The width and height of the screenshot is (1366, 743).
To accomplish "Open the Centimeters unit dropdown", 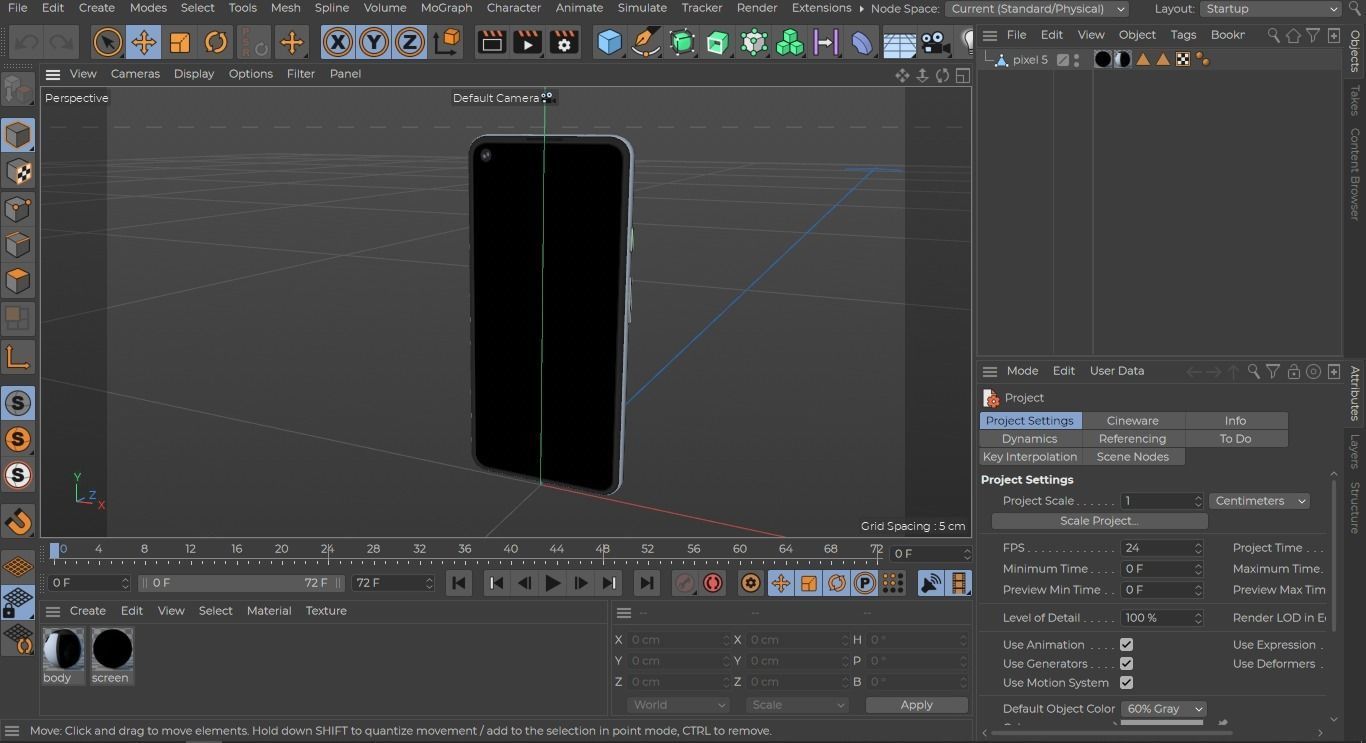I will pyautogui.click(x=1259, y=501).
